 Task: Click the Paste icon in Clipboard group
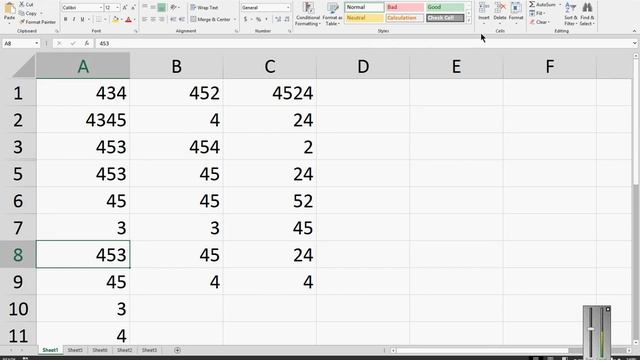pos(9,9)
